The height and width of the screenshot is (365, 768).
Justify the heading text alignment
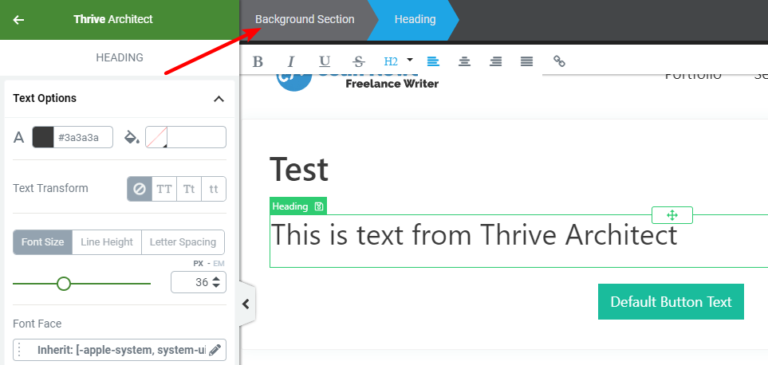[x=527, y=61]
